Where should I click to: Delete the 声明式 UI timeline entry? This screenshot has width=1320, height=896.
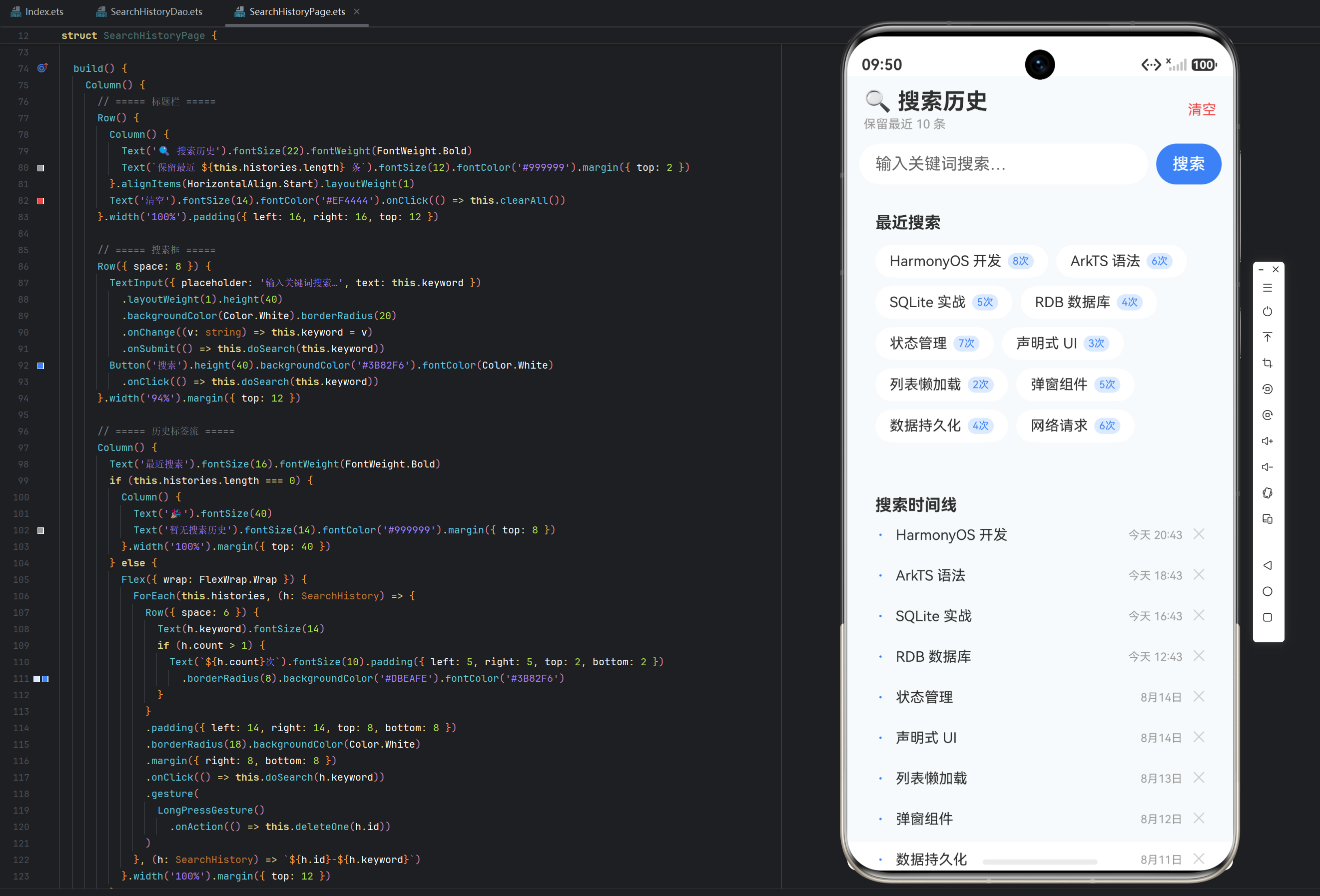[x=1199, y=738]
